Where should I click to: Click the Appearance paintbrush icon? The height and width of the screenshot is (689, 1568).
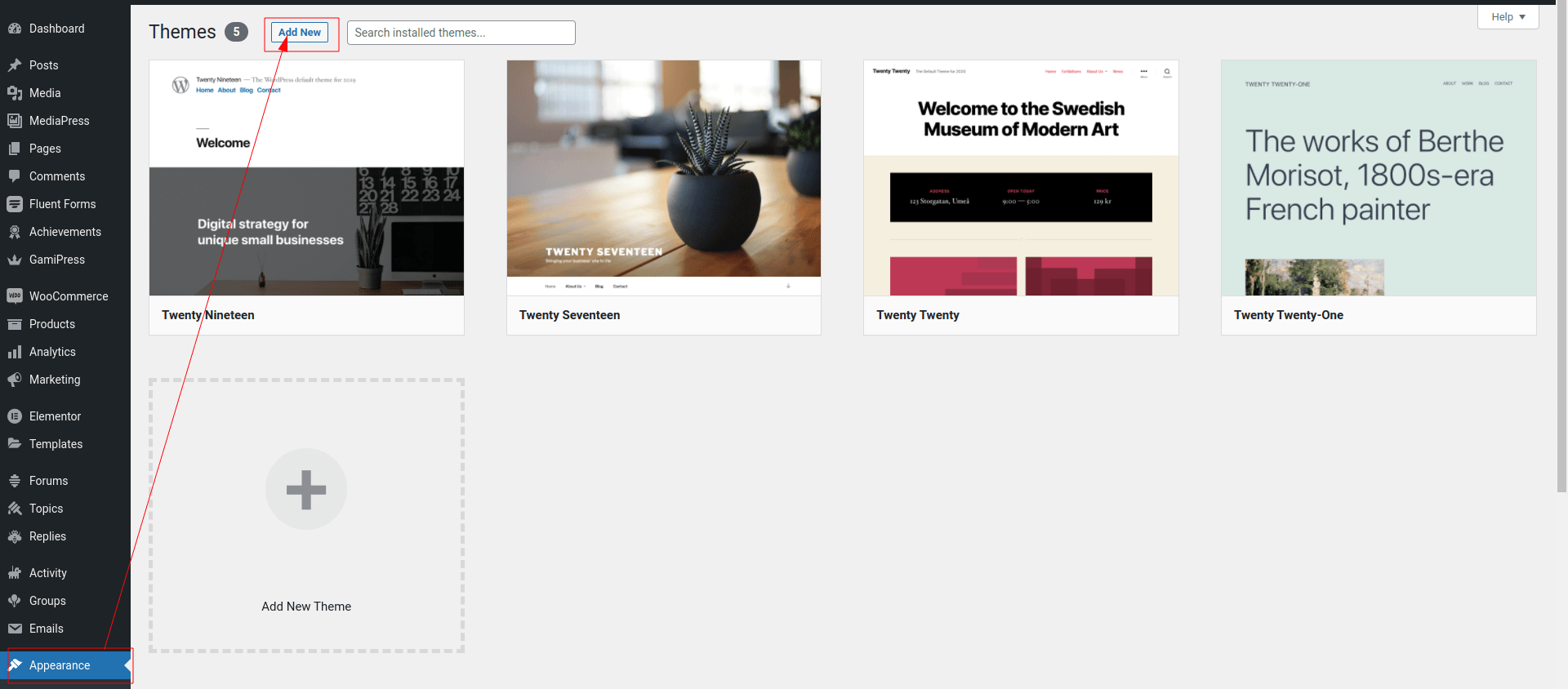[15, 665]
